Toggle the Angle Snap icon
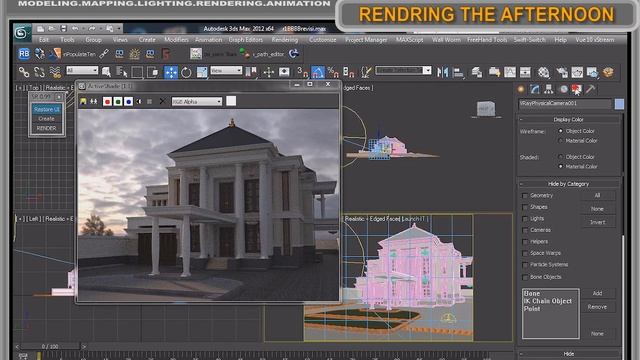The height and width of the screenshot is (360, 640). (x=318, y=72)
